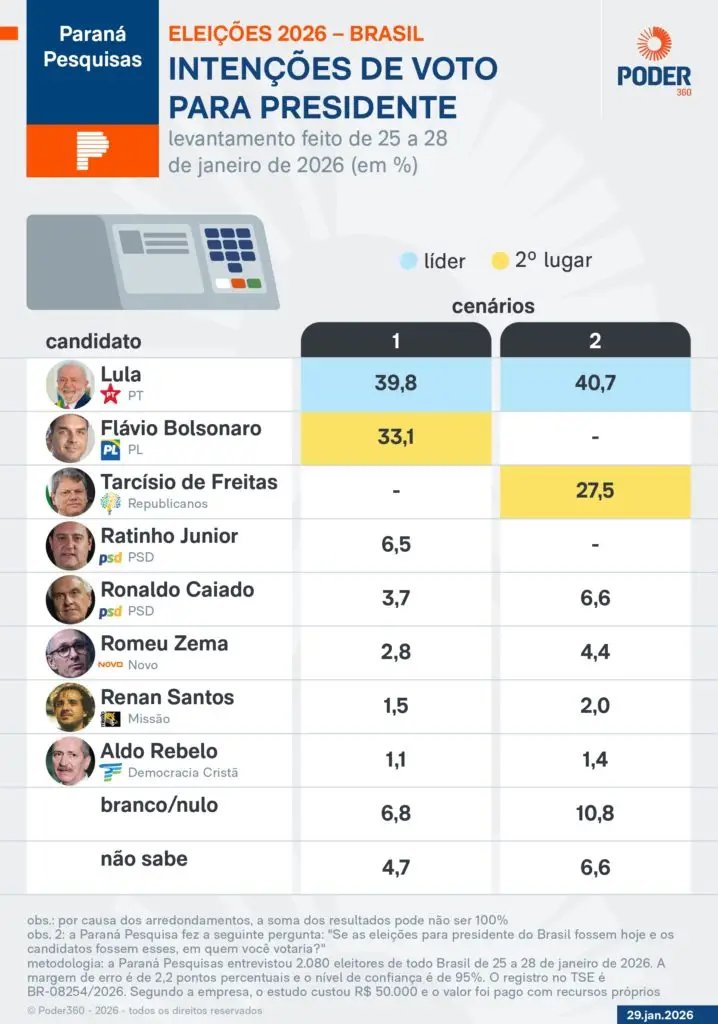The width and height of the screenshot is (718, 1024).
Task: Click Ratinho Junior's portrait photo
Action: tap(70, 546)
